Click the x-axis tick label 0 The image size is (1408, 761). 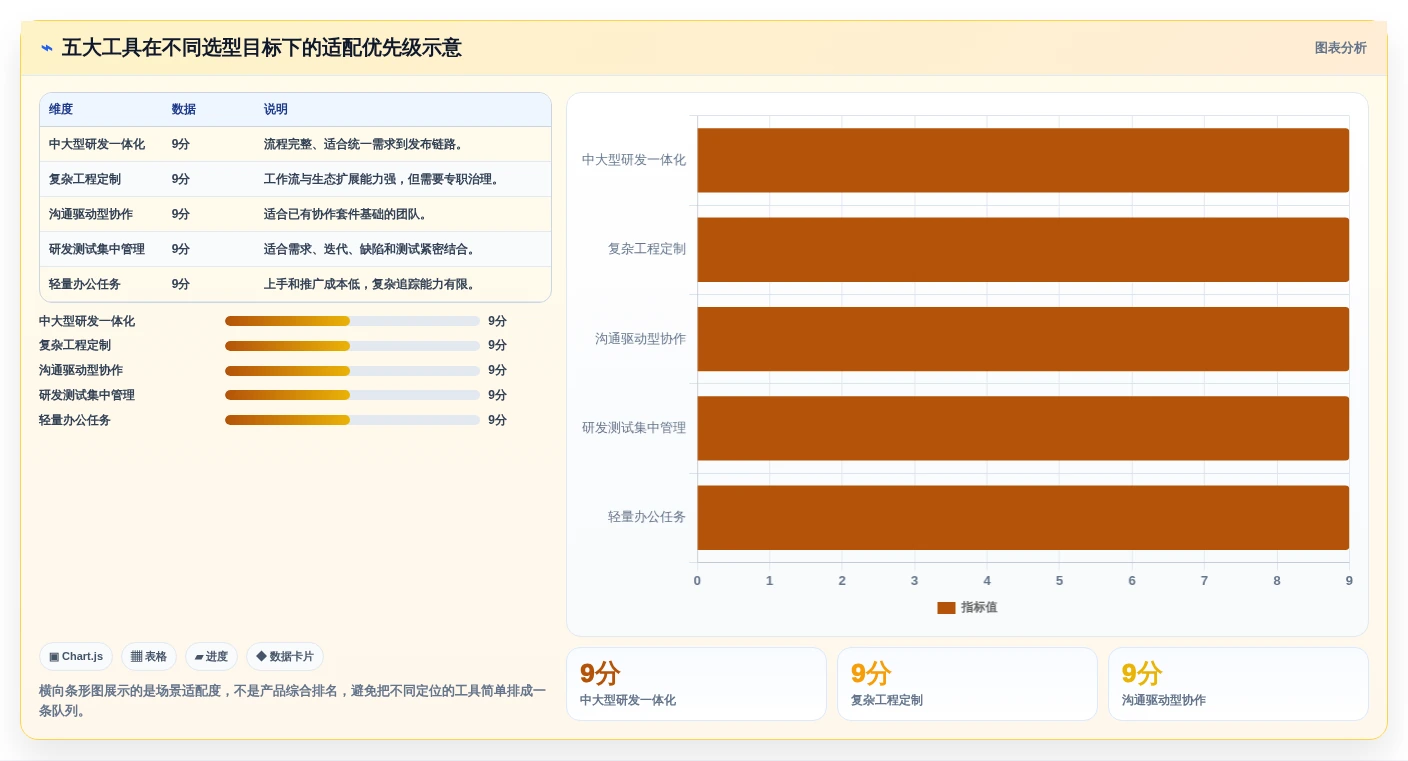(x=697, y=581)
